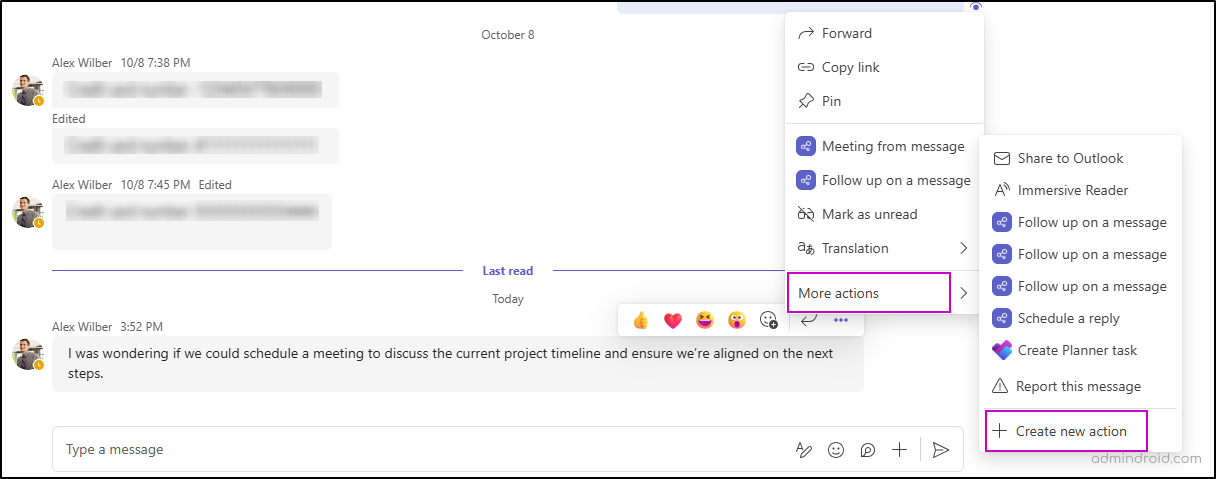Click the surprised face reaction emoji
The width and height of the screenshot is (1216, 479).
pyautogui.click(x=737, y=320)
